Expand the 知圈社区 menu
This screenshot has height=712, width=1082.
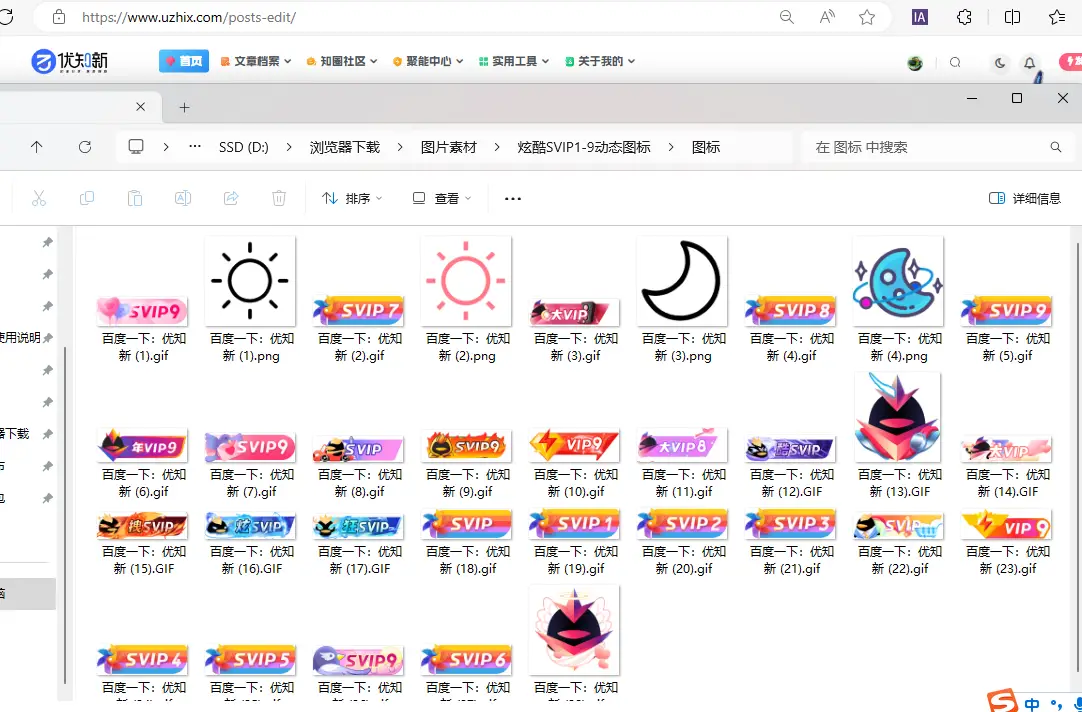[x=342, y=61]
